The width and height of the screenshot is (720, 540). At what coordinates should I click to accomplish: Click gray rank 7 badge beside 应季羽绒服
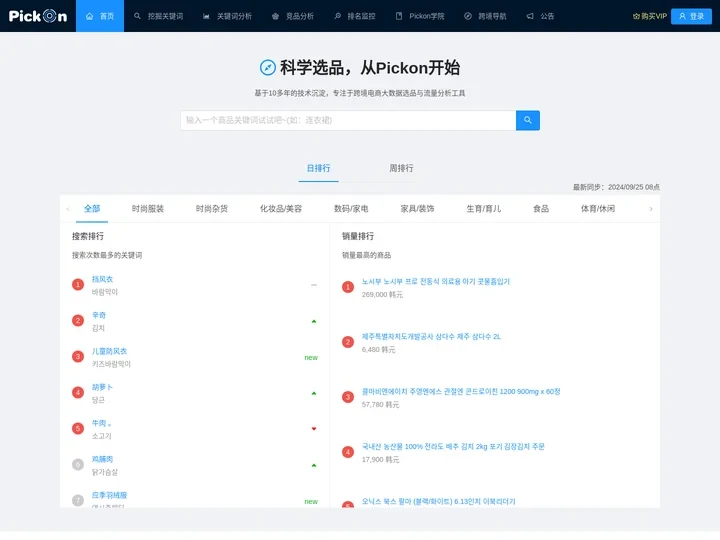[78, 501]
